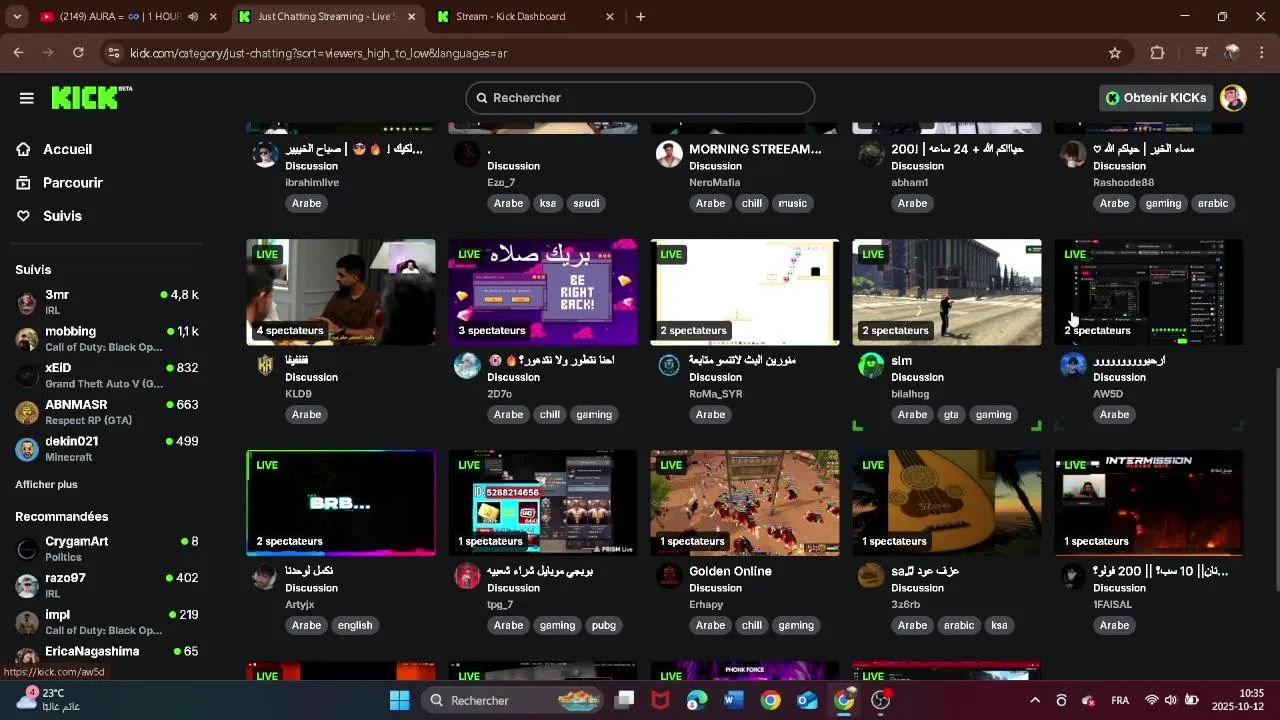Open the tab search dropdown arrow

[x=16, y=16]
